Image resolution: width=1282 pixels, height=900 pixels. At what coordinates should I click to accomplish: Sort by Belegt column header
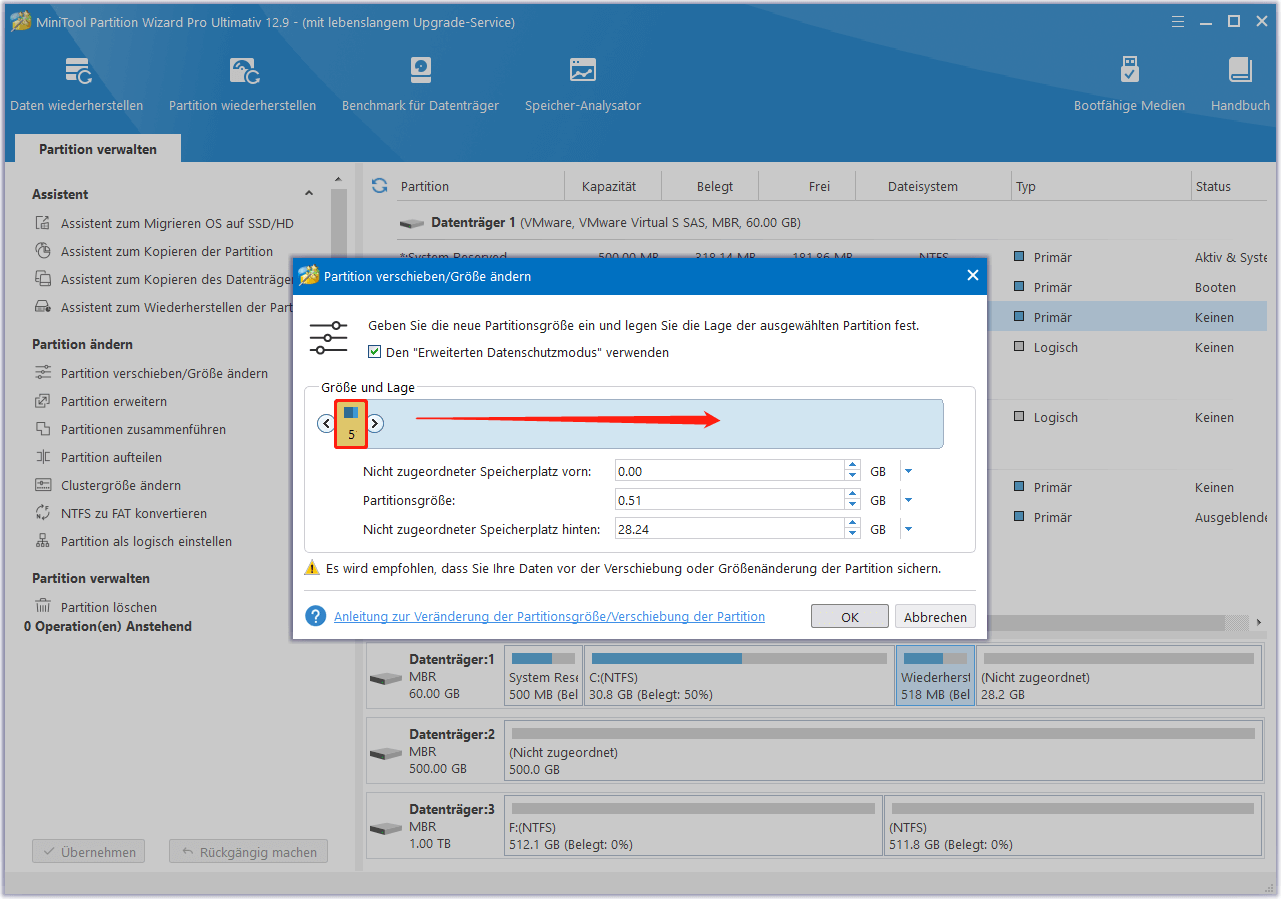tap(715, 186)
